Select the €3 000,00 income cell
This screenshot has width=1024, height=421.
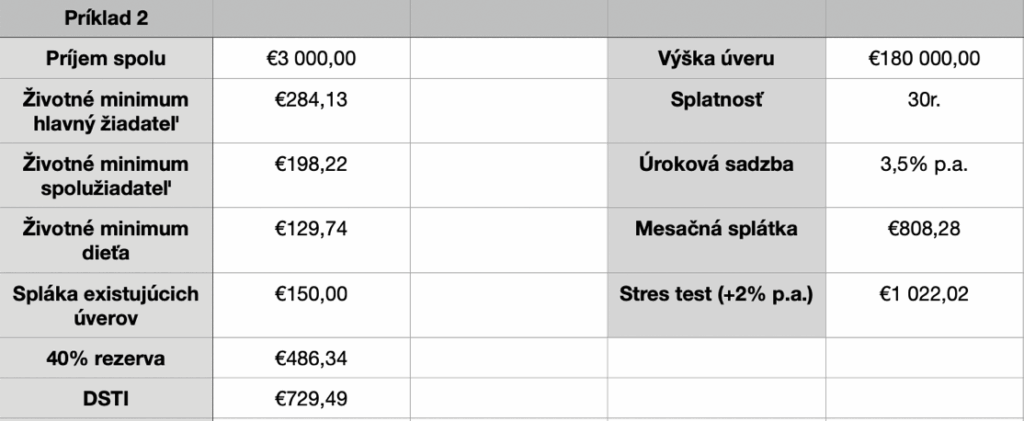click(x=312, y=58)
